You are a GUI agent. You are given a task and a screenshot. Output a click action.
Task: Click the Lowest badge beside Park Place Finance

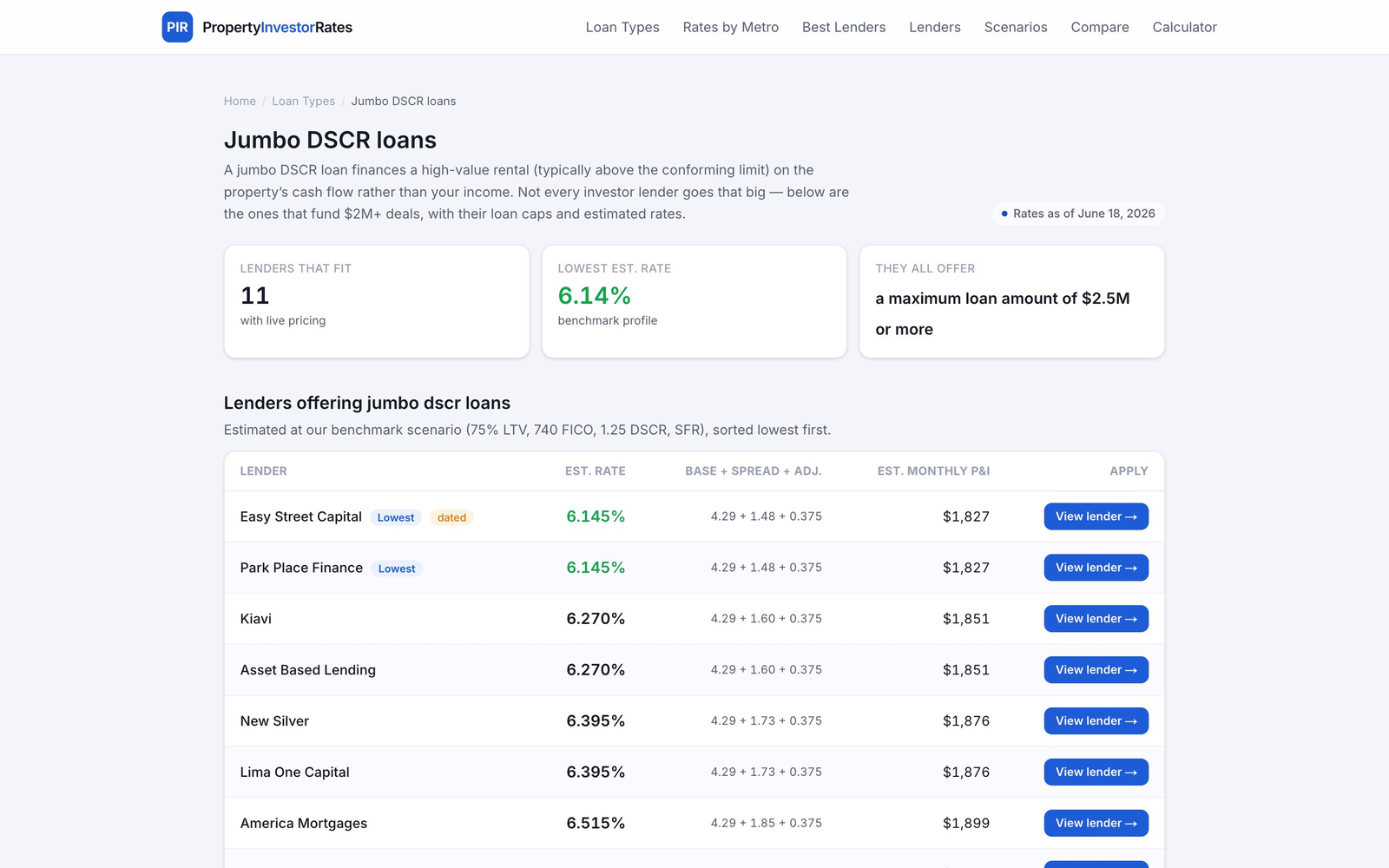click(397, 569)
